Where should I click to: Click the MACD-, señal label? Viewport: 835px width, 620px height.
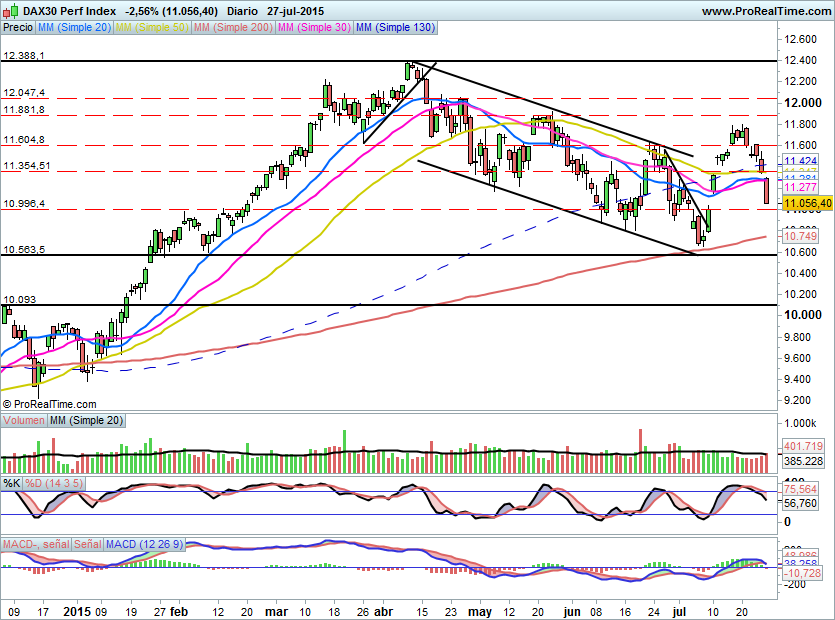pos(36,544)
